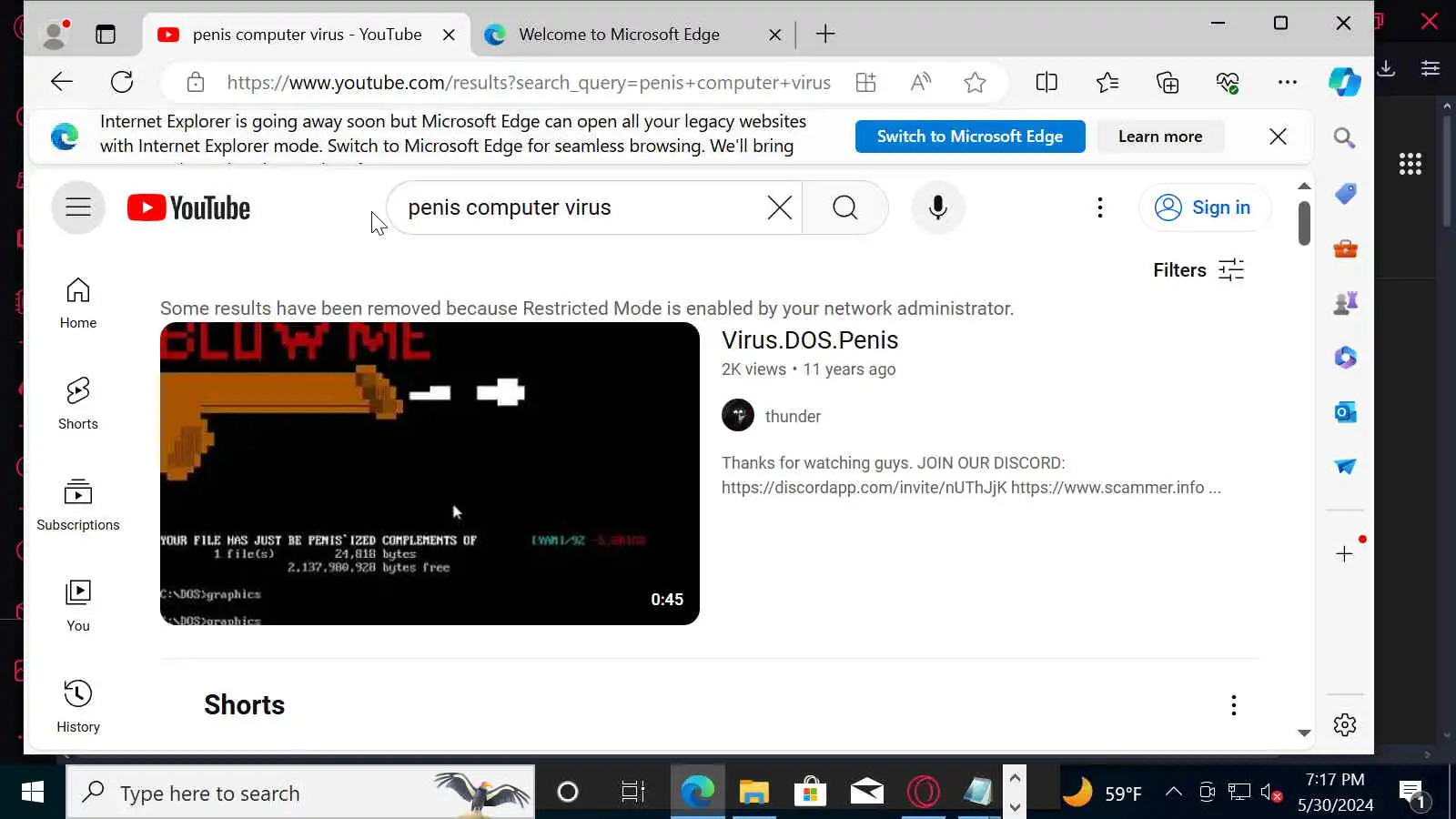The height and width of the screenshot is (819, 1456).
Task: Open Games chess icon in sidebar
Action: point(1345,303)
